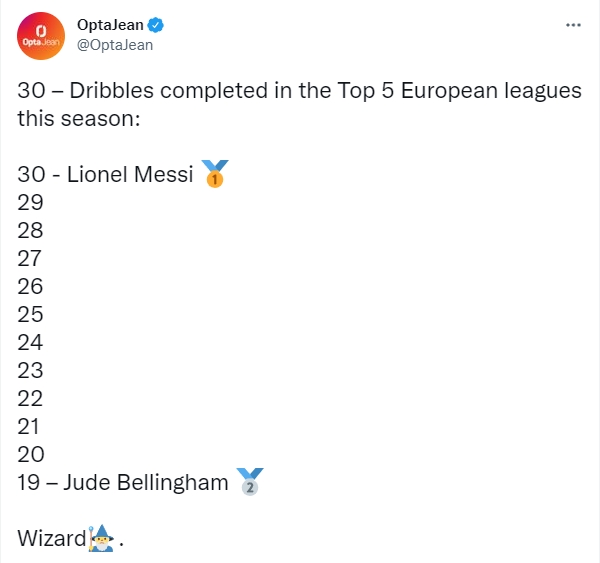Click the number 25 in the list

pos(30,314)
